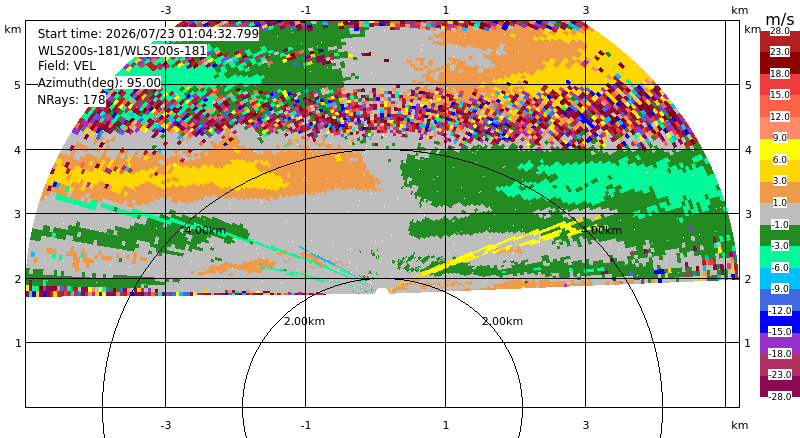Click the dark green -3.0 colorbar band

coord(780,235)
